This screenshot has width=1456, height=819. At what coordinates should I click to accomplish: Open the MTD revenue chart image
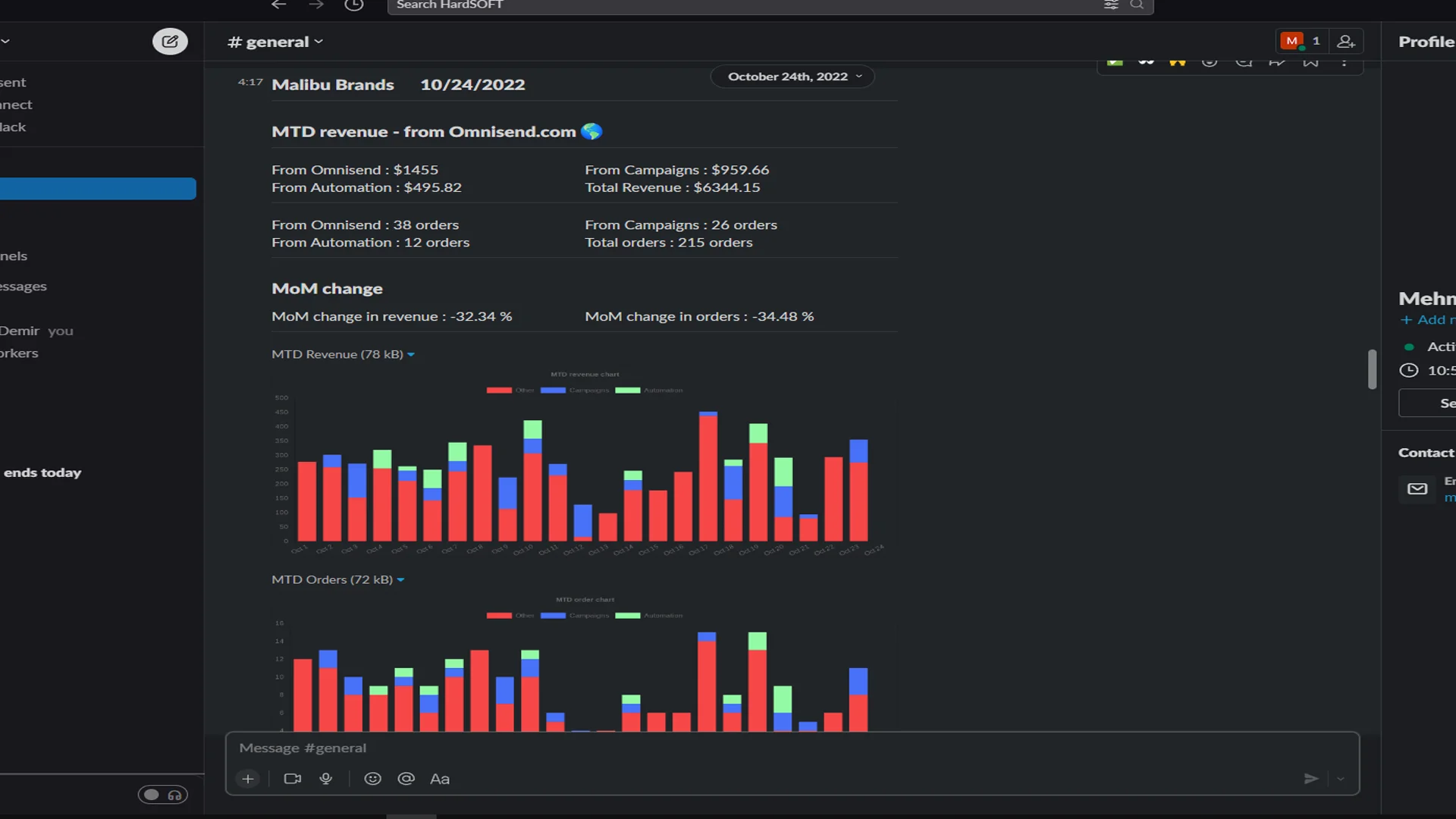pyautogui.click(x=584, y=463)
